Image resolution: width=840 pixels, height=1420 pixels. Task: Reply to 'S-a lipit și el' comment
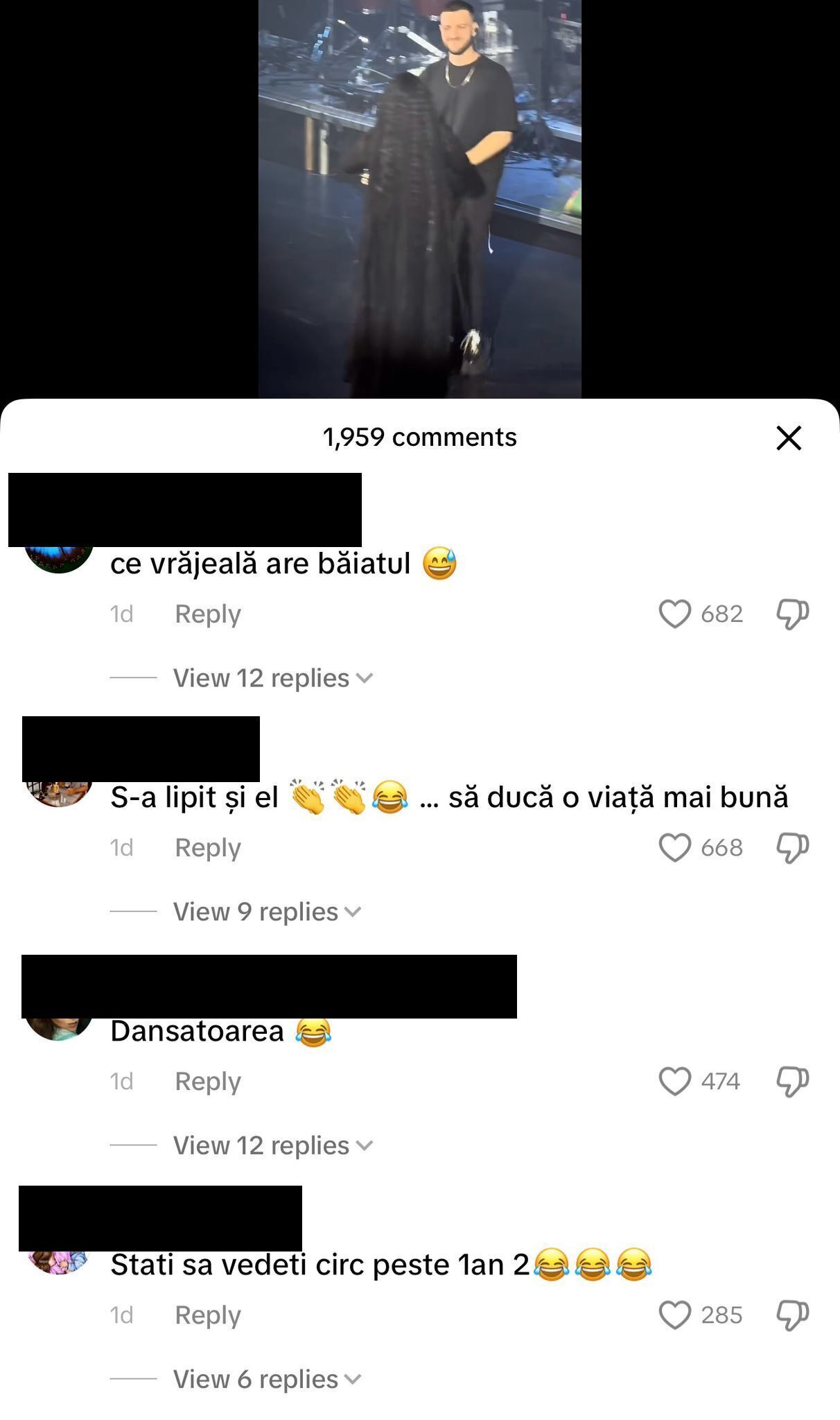tap(208, 847)
